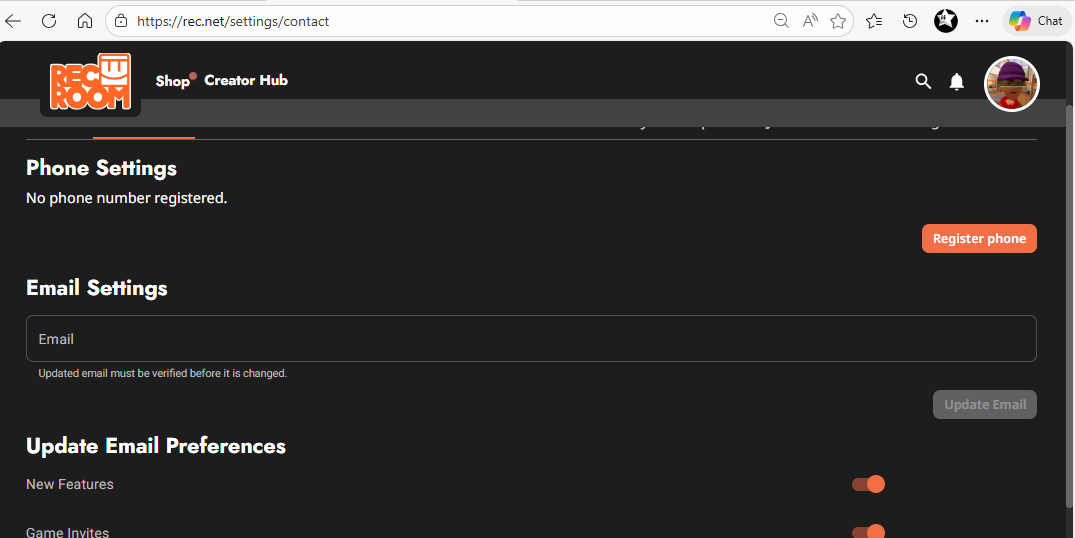Toggle the New Features email preference

coord(868,485)
